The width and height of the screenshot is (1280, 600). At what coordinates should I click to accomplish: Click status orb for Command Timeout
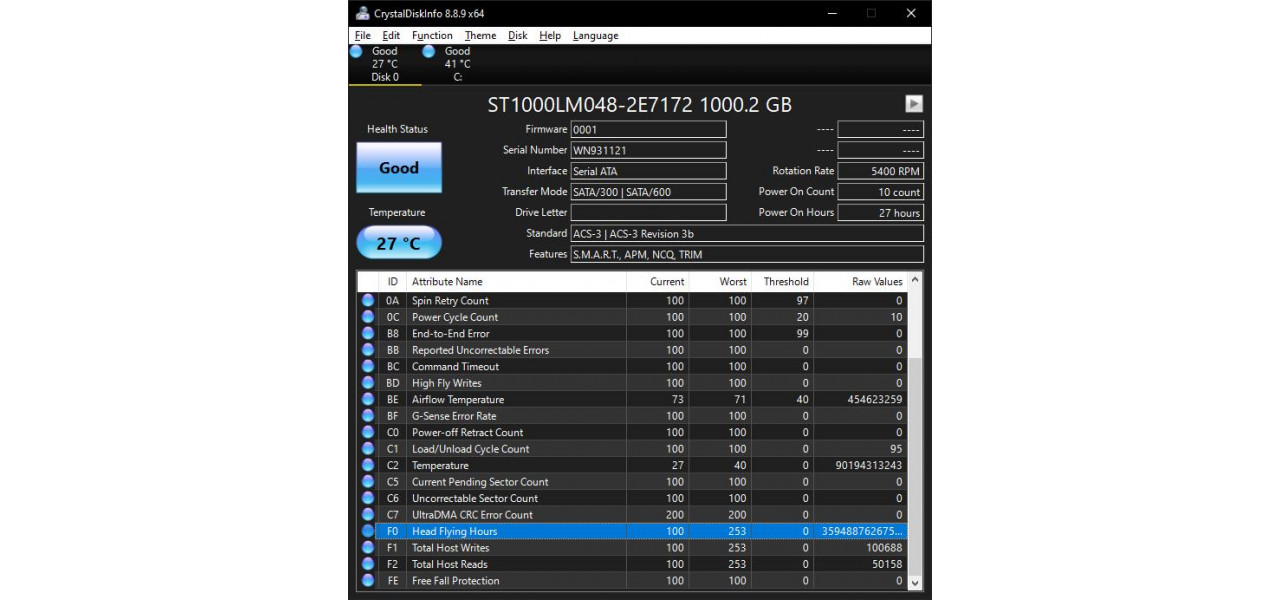point(368,366)
